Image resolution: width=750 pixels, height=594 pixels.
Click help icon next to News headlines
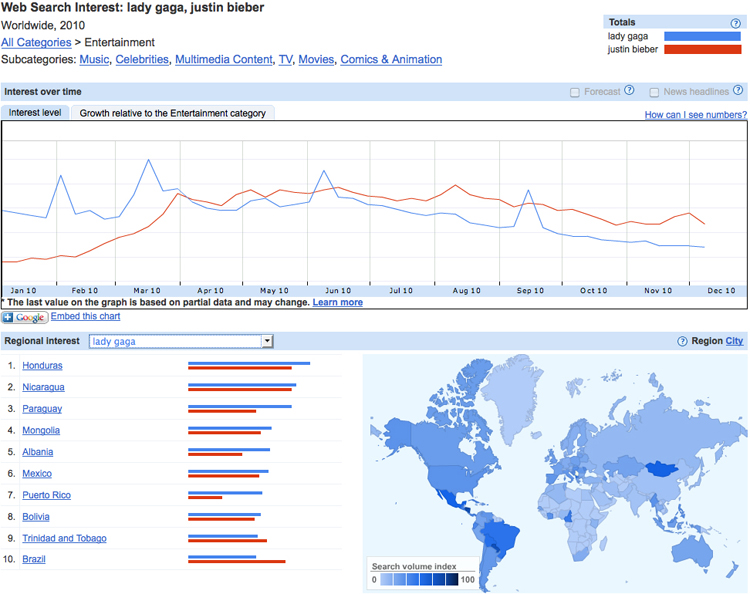click(738, 91)
